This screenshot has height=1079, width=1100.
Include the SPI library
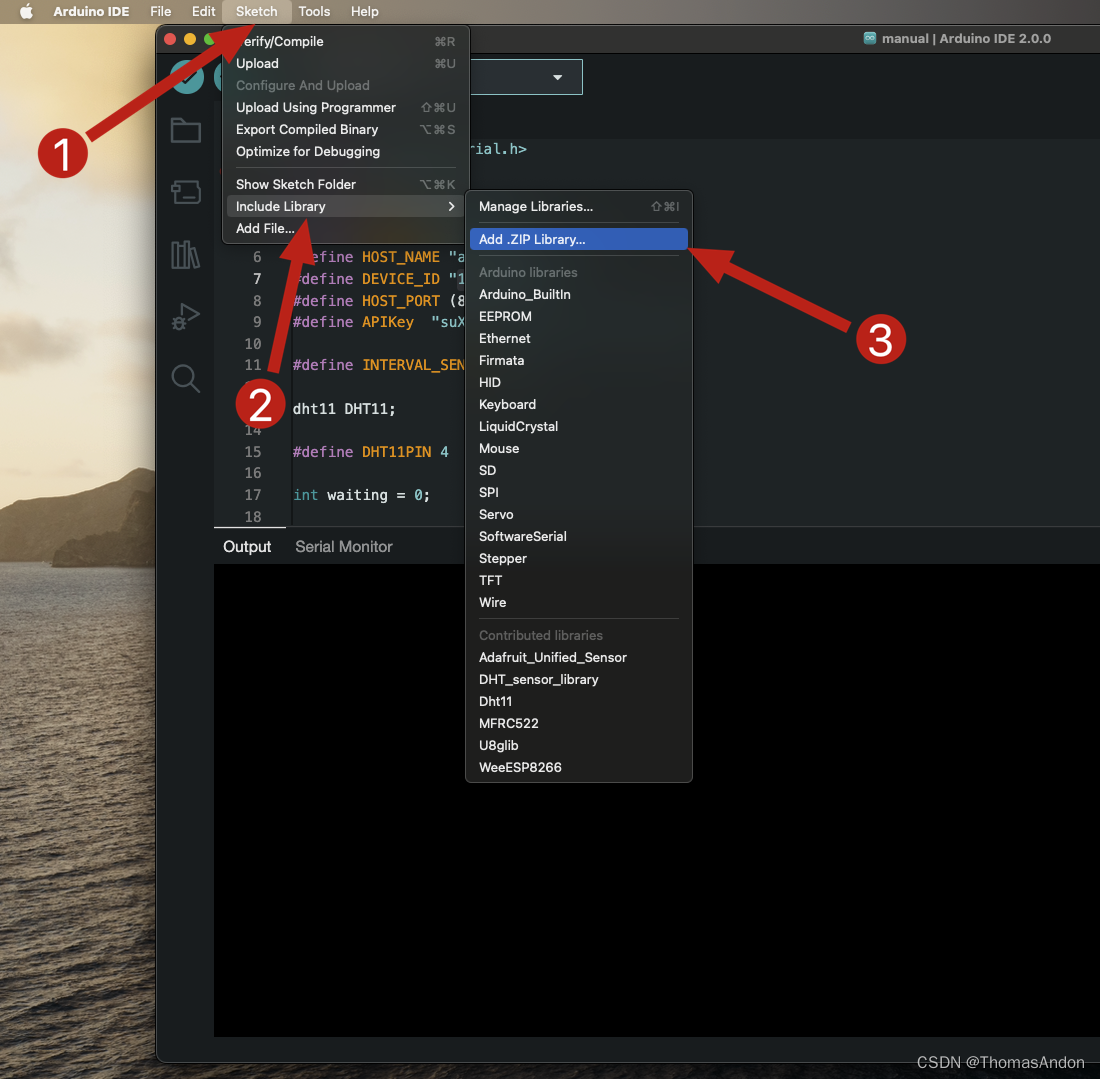(579, 492)
